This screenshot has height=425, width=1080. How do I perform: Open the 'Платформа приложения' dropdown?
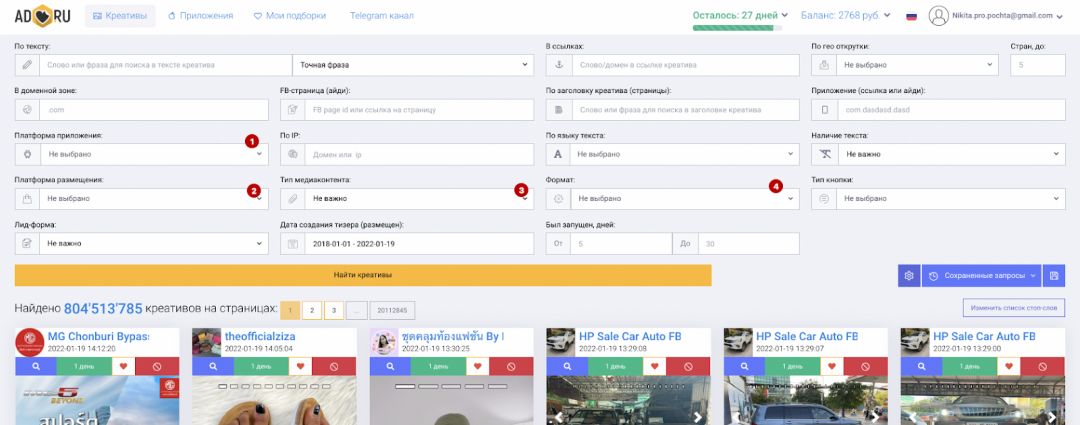142,154
